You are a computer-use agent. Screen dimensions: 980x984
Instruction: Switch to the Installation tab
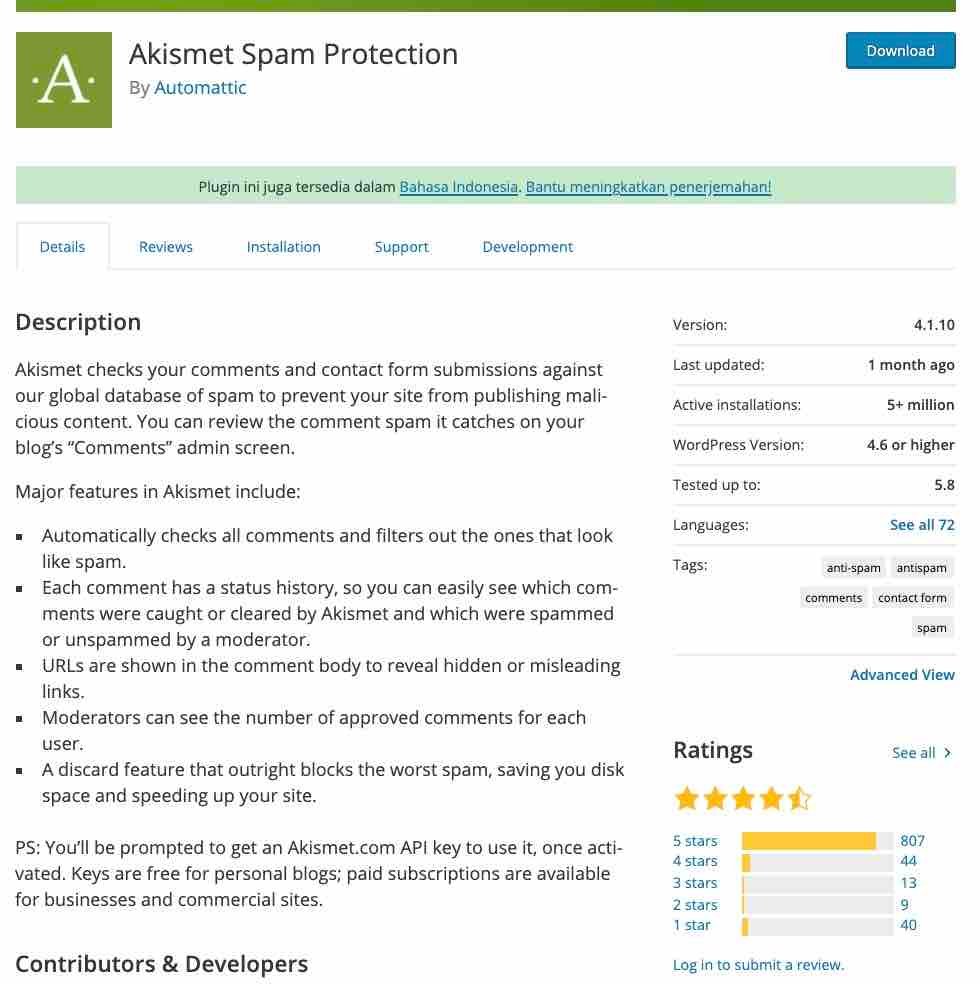point(283,246)
